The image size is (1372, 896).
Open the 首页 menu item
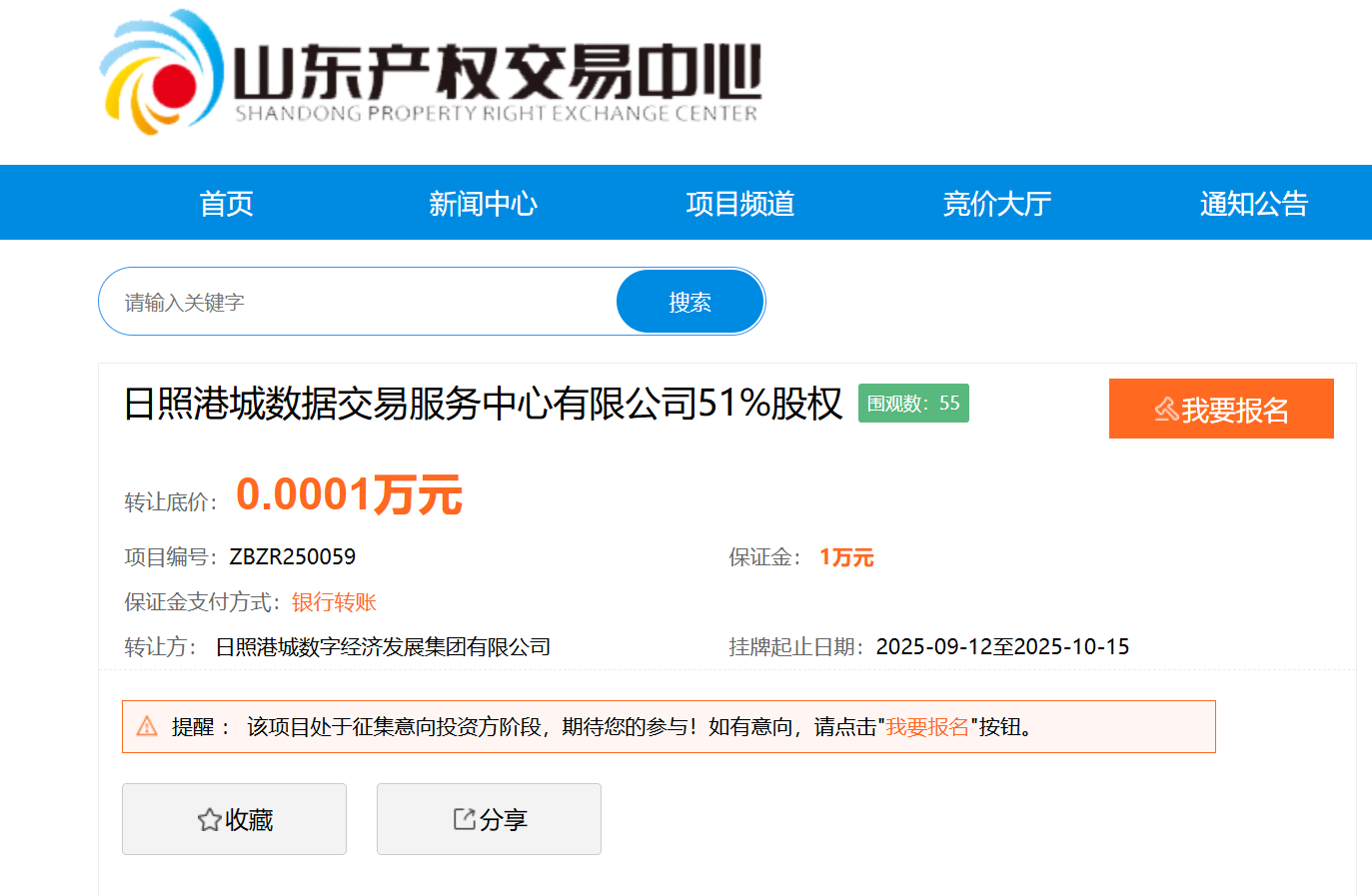click(227, 204)
